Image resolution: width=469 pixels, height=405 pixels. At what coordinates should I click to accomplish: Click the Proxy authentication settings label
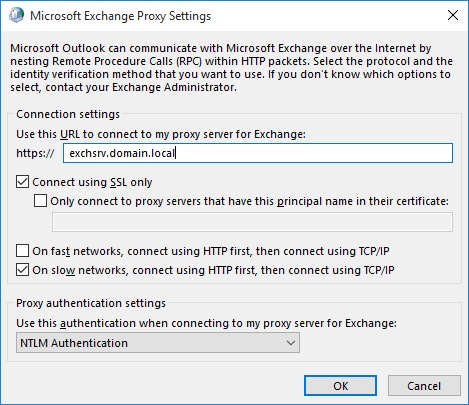pyautogui.click(x=91, y=303)
